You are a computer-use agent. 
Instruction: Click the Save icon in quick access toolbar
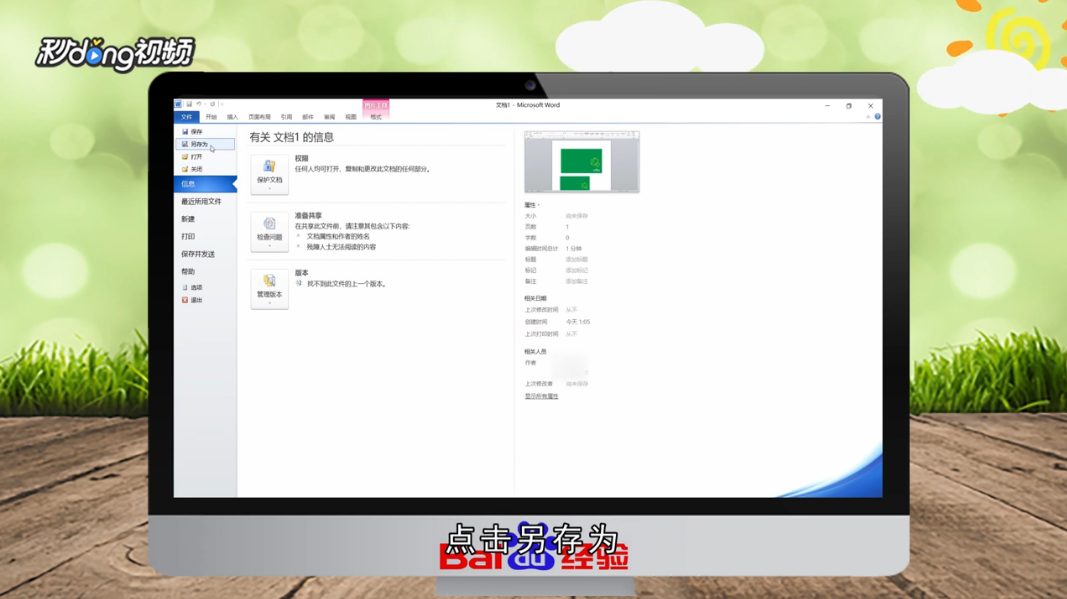coord(189,105)
